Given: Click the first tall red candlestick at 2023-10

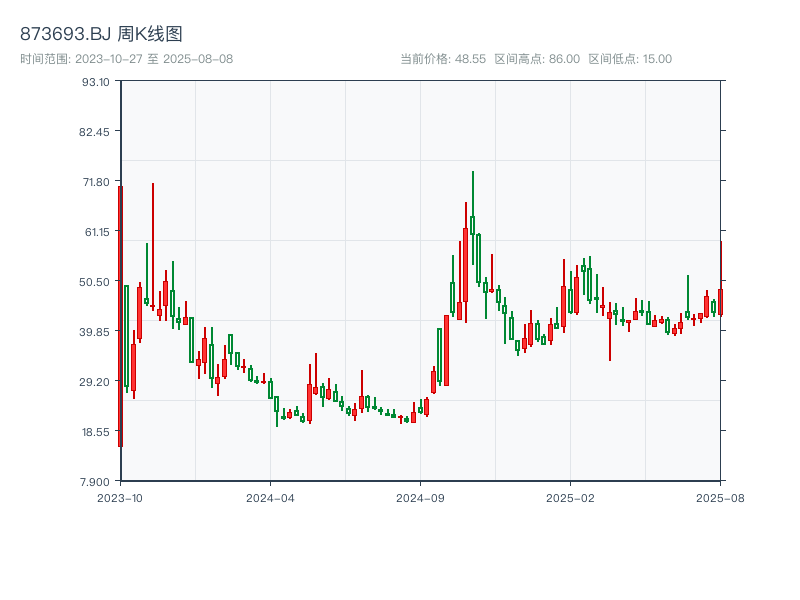Looking at the screenshot, I should tap(120, 316).
